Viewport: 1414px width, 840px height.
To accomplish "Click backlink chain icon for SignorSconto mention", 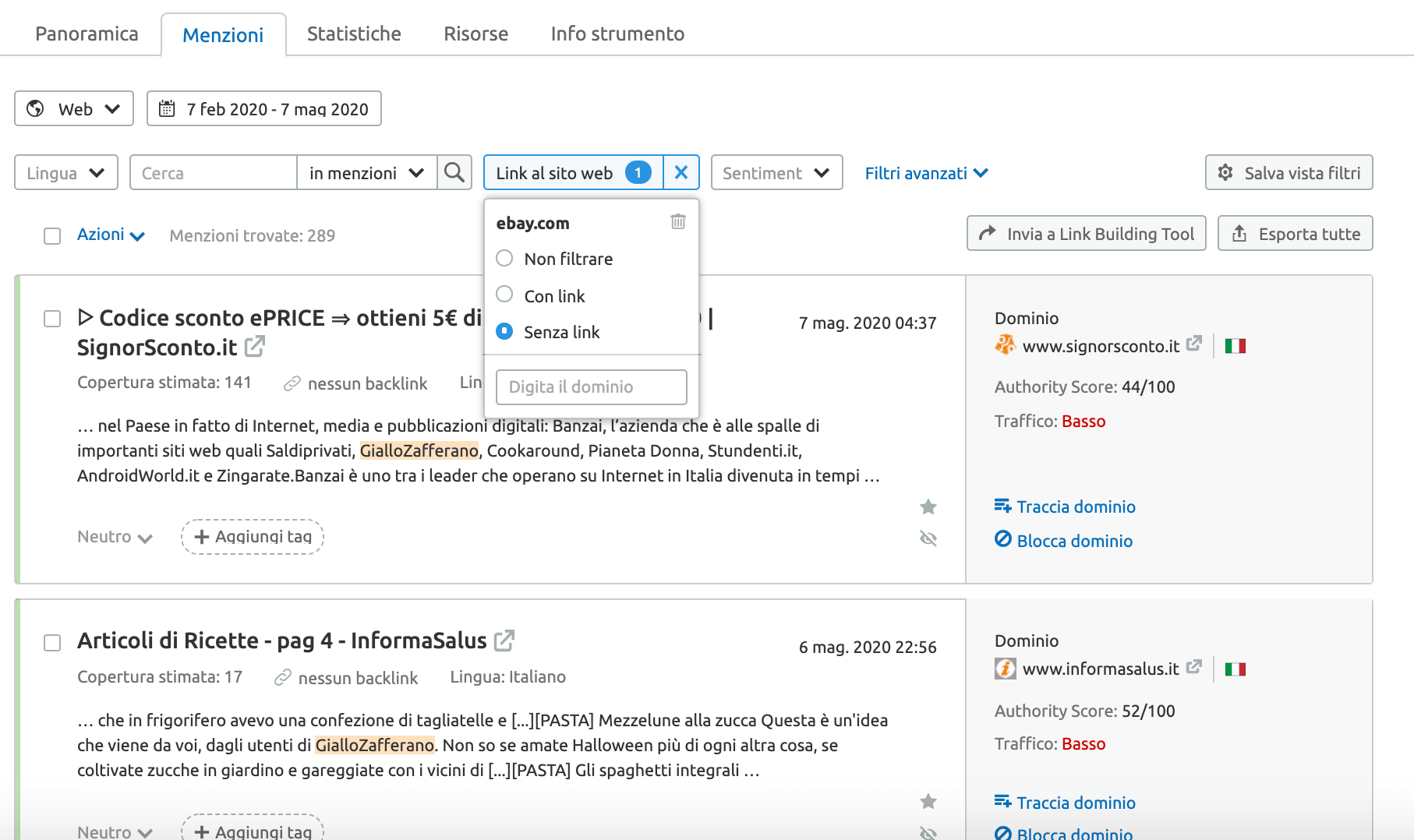I will click(x=292, y=383).
